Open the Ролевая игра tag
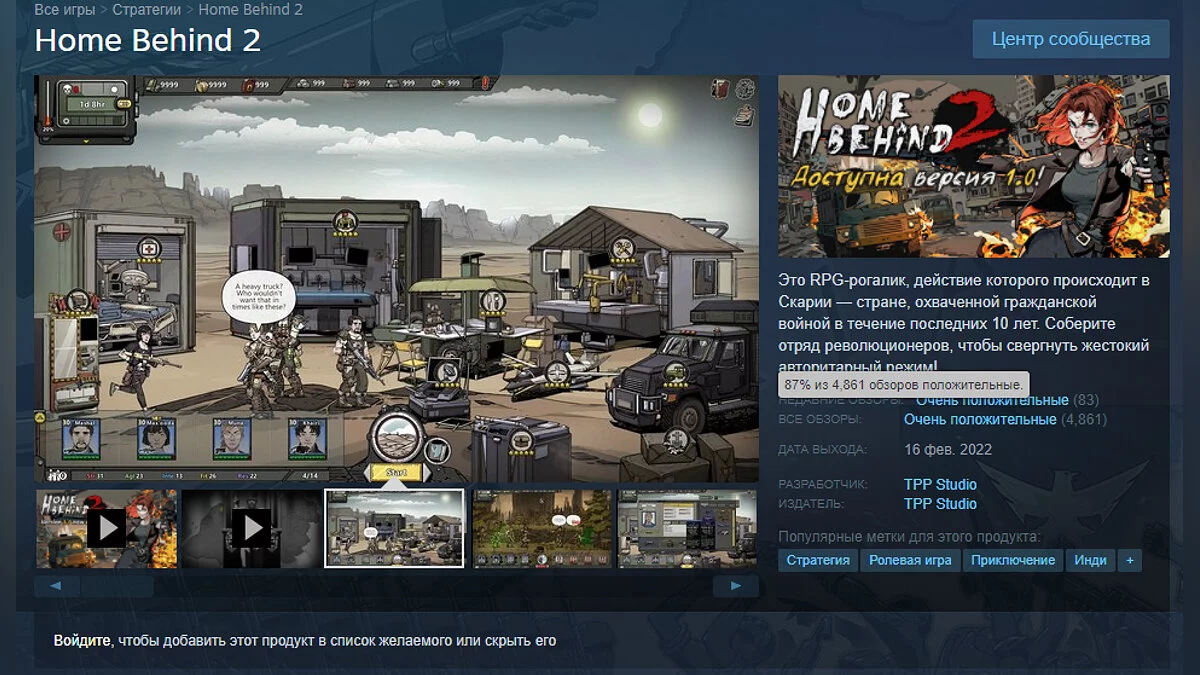The image size is (1200, 675). (x=910, y=560)
